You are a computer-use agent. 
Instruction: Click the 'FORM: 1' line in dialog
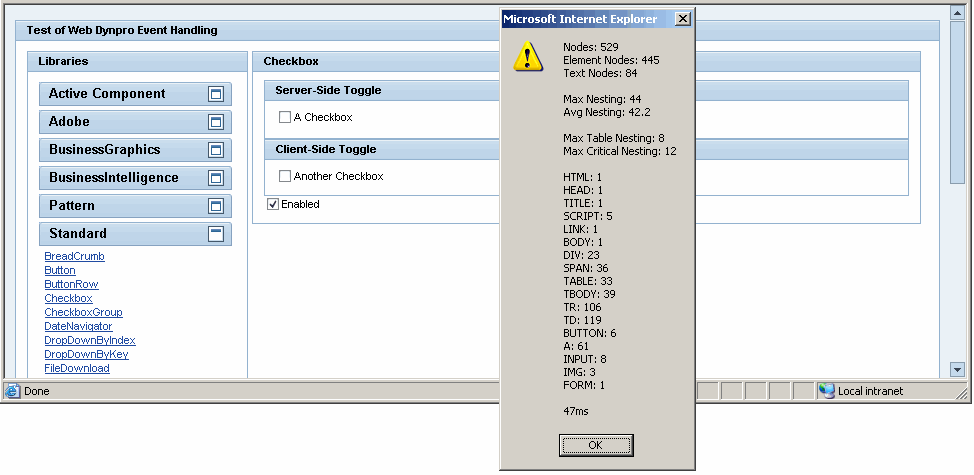tap(584, 386)
